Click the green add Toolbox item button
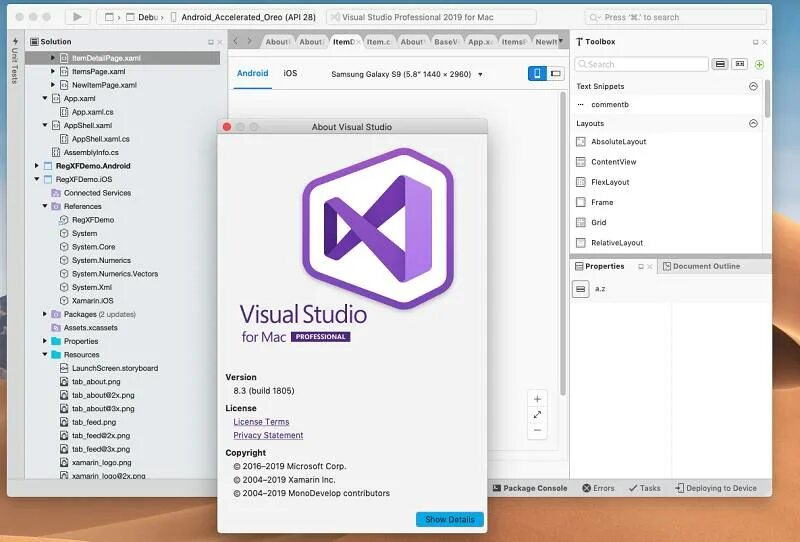 click(759, 64)
